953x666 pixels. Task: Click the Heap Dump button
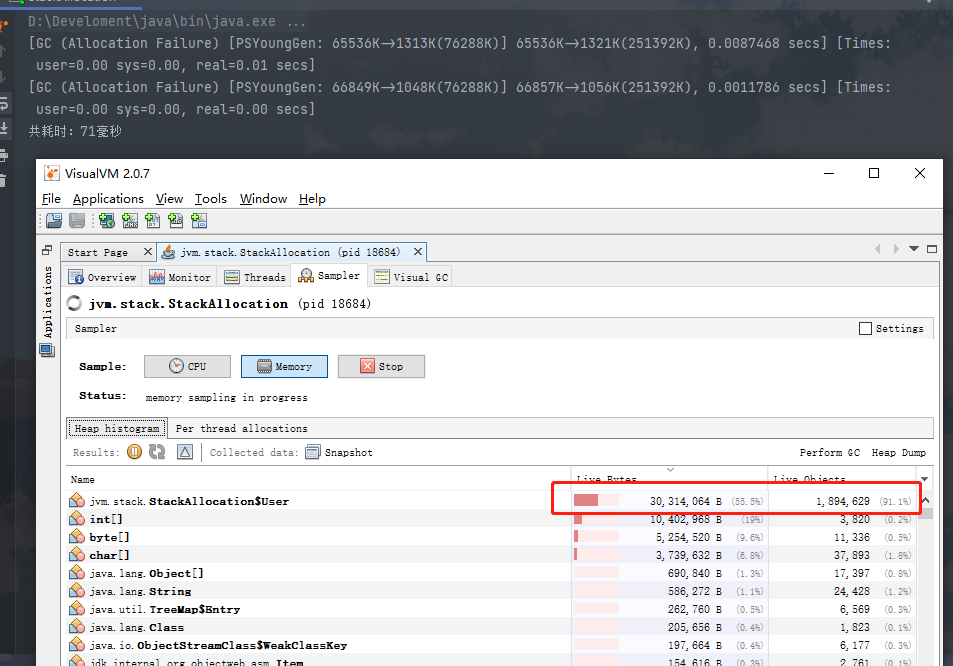point(898,452)
